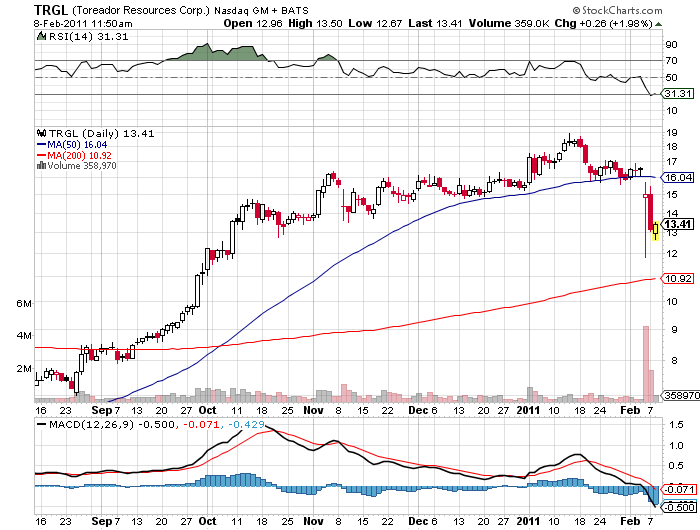Image resolution: width=700 pixels, height=530 pixels.
Task: Click the High 13.50 value in header
Action: coord(315,23)
